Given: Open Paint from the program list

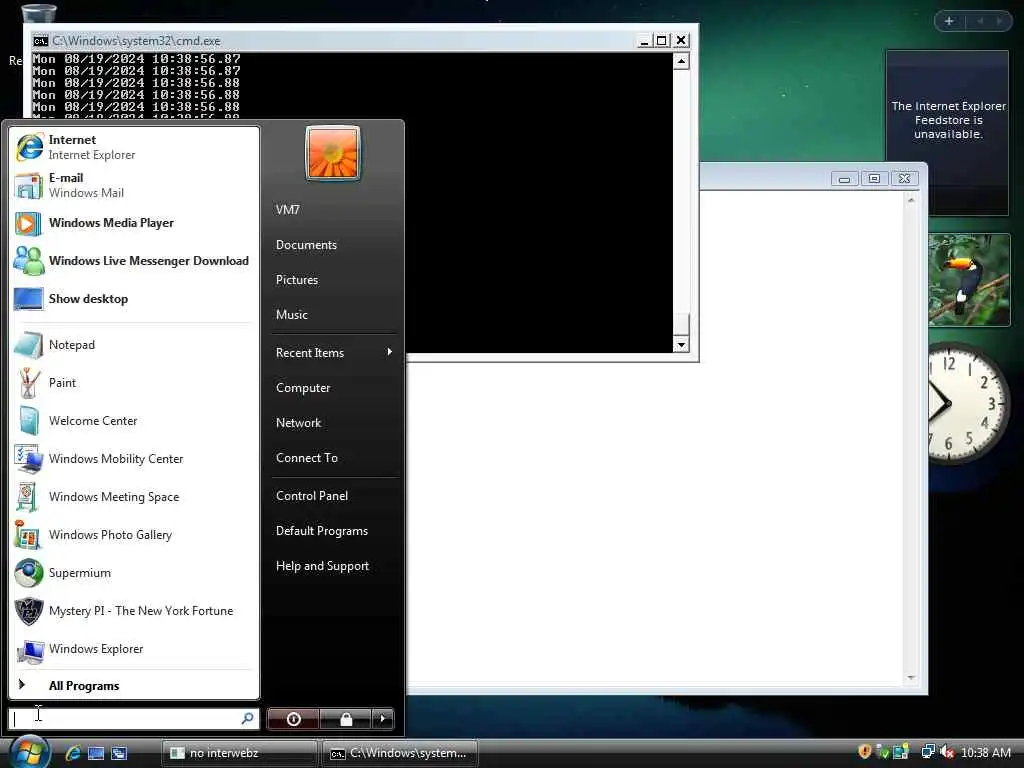Looking at the screenshot, I should (134, 383).
